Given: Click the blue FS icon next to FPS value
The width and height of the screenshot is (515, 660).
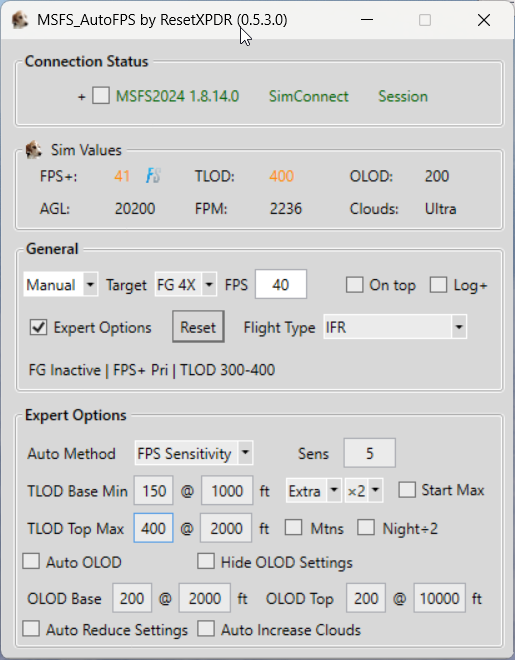Looking at the screenshot, I should (x=153, y=176).
